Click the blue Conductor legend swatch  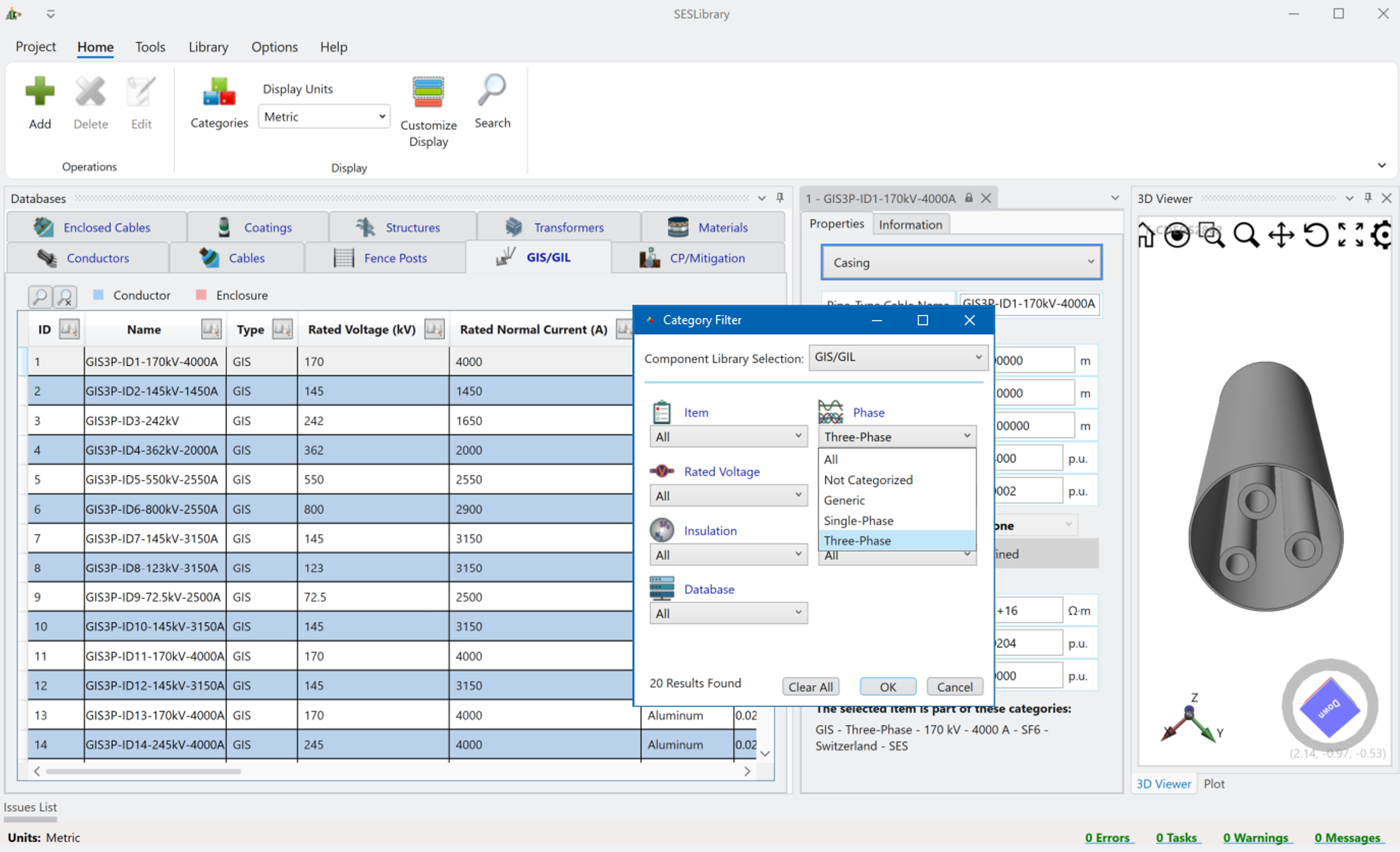[98, 295]
